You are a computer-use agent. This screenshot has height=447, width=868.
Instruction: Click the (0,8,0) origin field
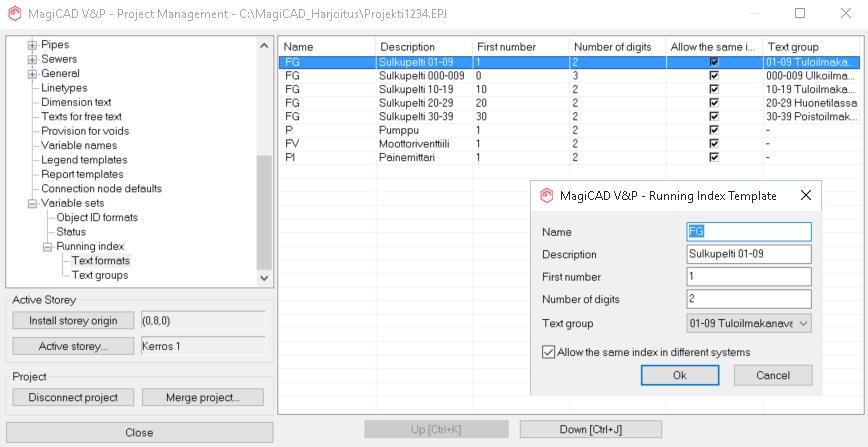pyautogui.click(x=203, y=321)
